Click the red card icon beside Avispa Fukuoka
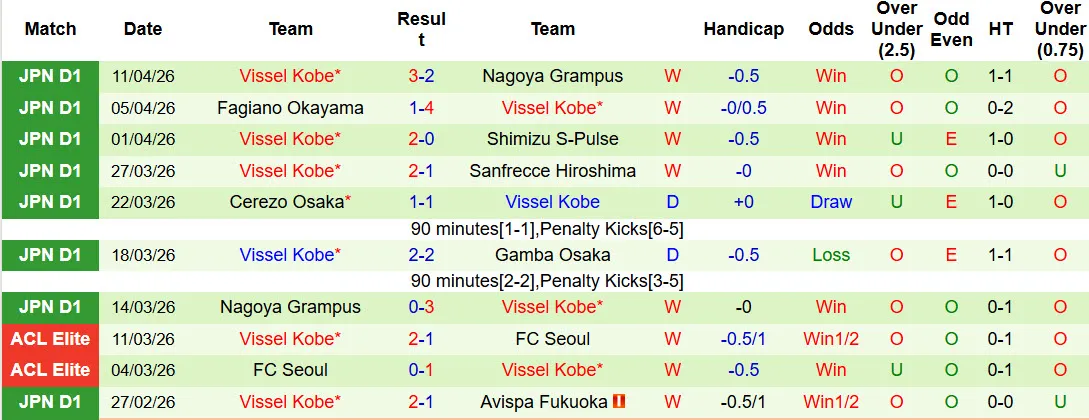Viewport: 1089px width, 420px height. pyautogui.click(x=619, y=402)
